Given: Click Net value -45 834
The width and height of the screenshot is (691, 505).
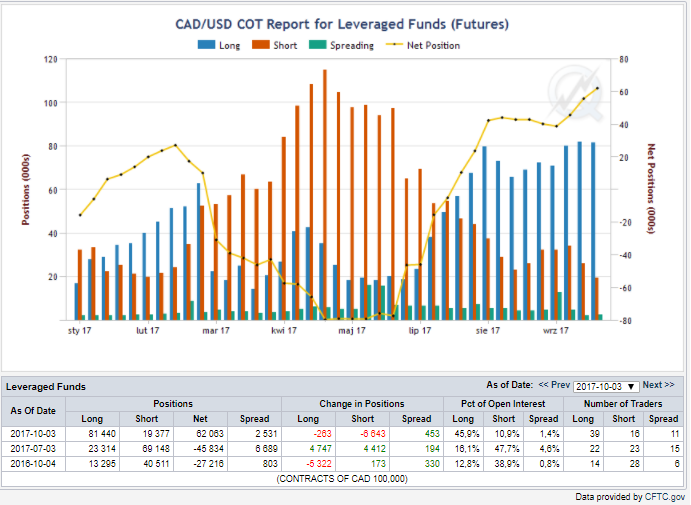Looking at the screenshot, I should (208, 449).
